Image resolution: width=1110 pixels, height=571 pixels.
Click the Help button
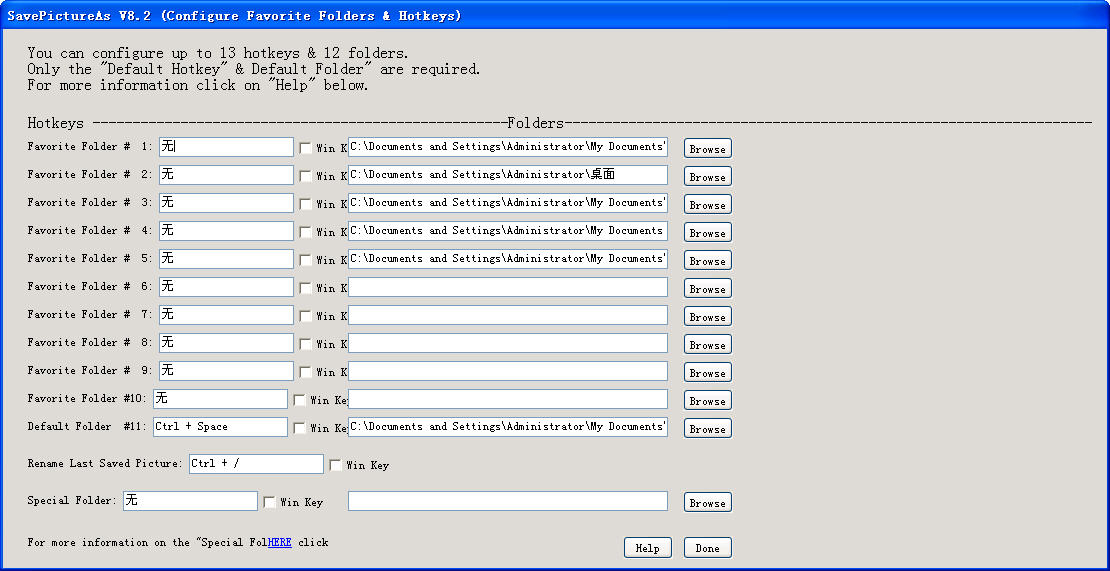pyautogui.click(x=647, y=548)
